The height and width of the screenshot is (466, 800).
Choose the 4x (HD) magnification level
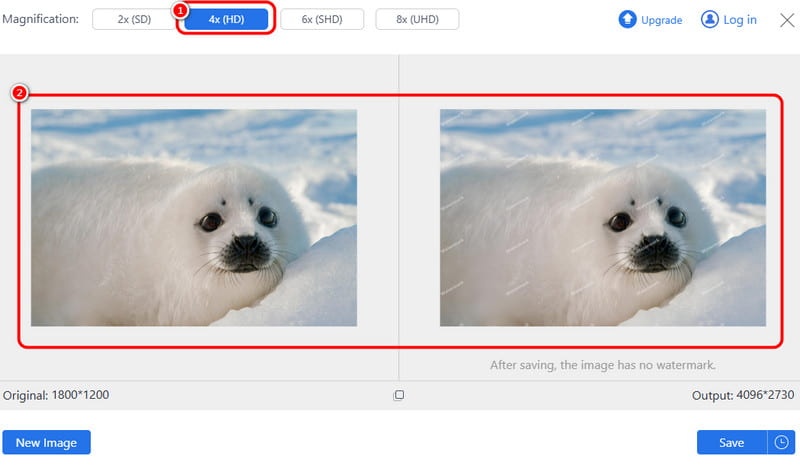point(228,19)
